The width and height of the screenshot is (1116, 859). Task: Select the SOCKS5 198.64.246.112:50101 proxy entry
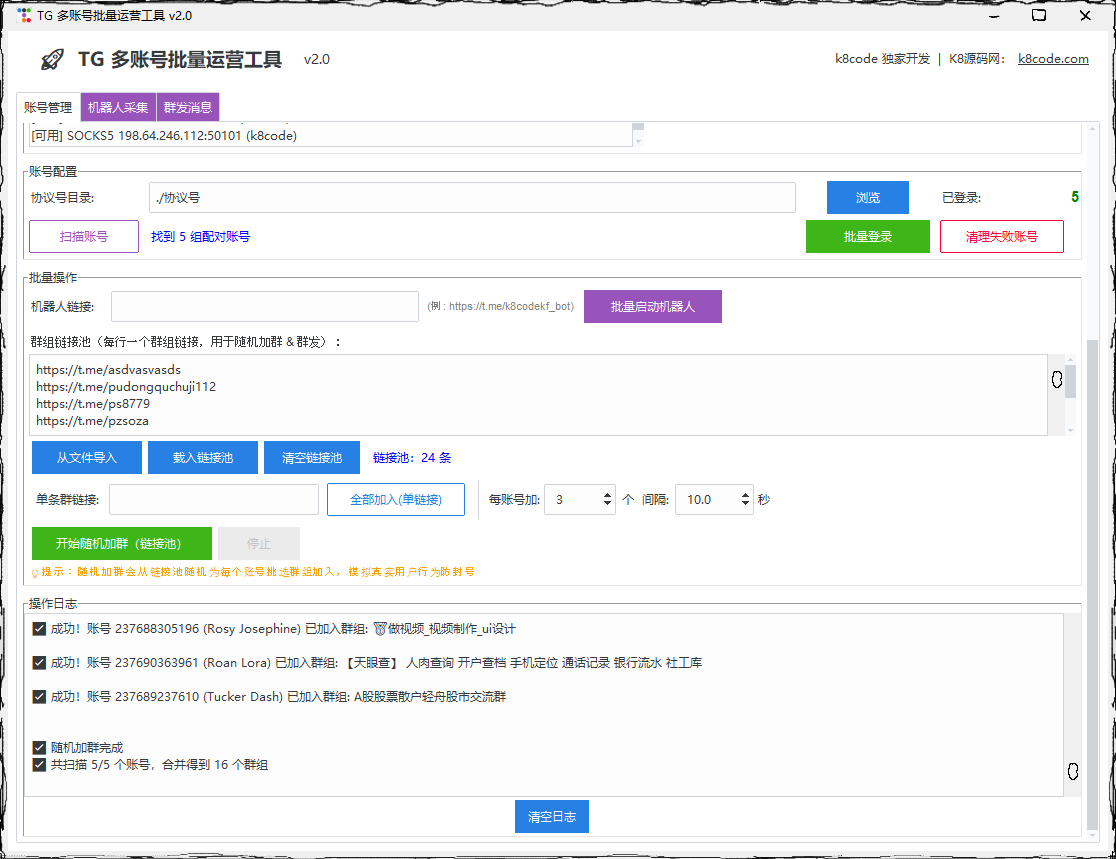click(330, 136)
